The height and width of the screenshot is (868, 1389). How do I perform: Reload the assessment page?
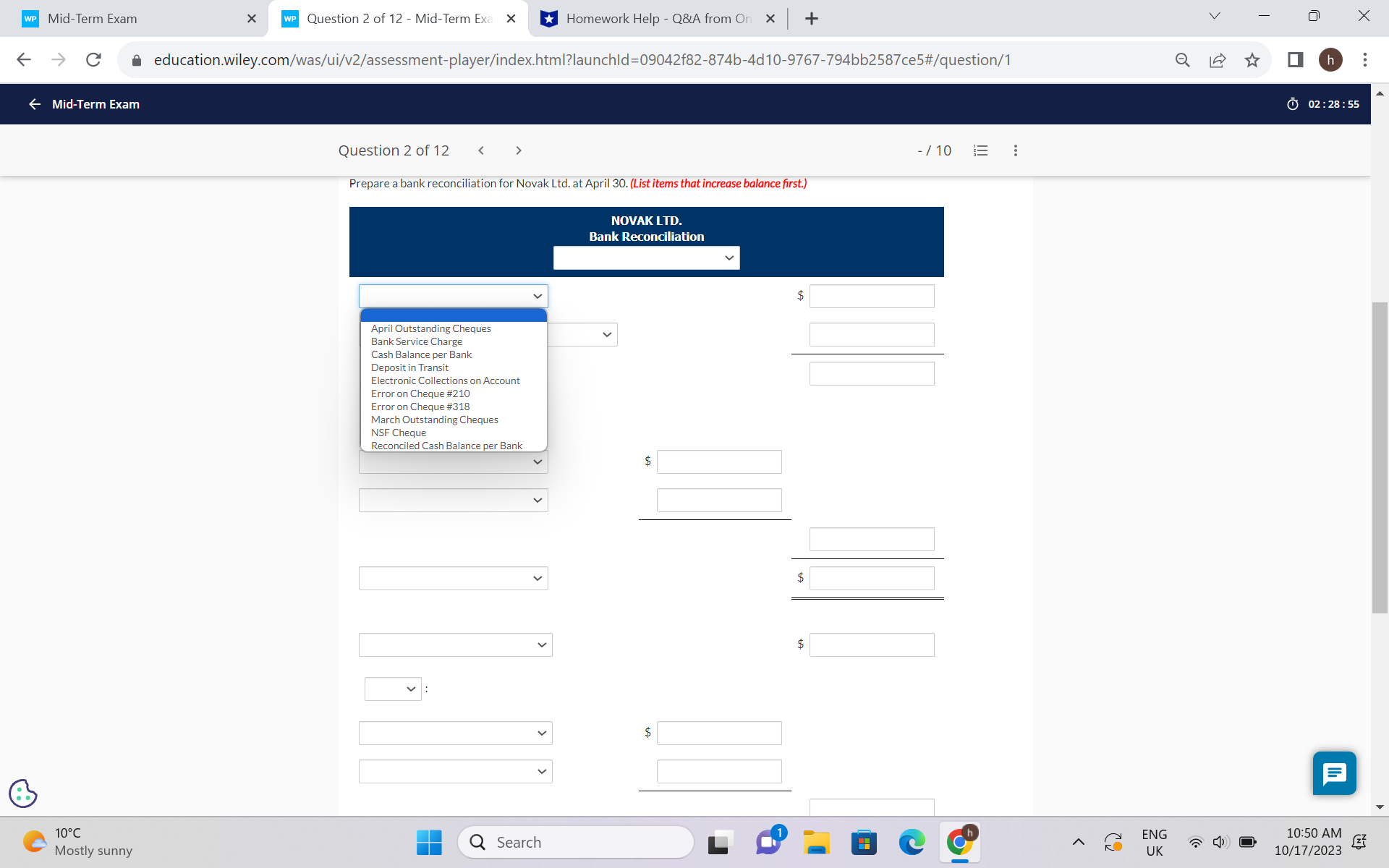coord(93,60)
